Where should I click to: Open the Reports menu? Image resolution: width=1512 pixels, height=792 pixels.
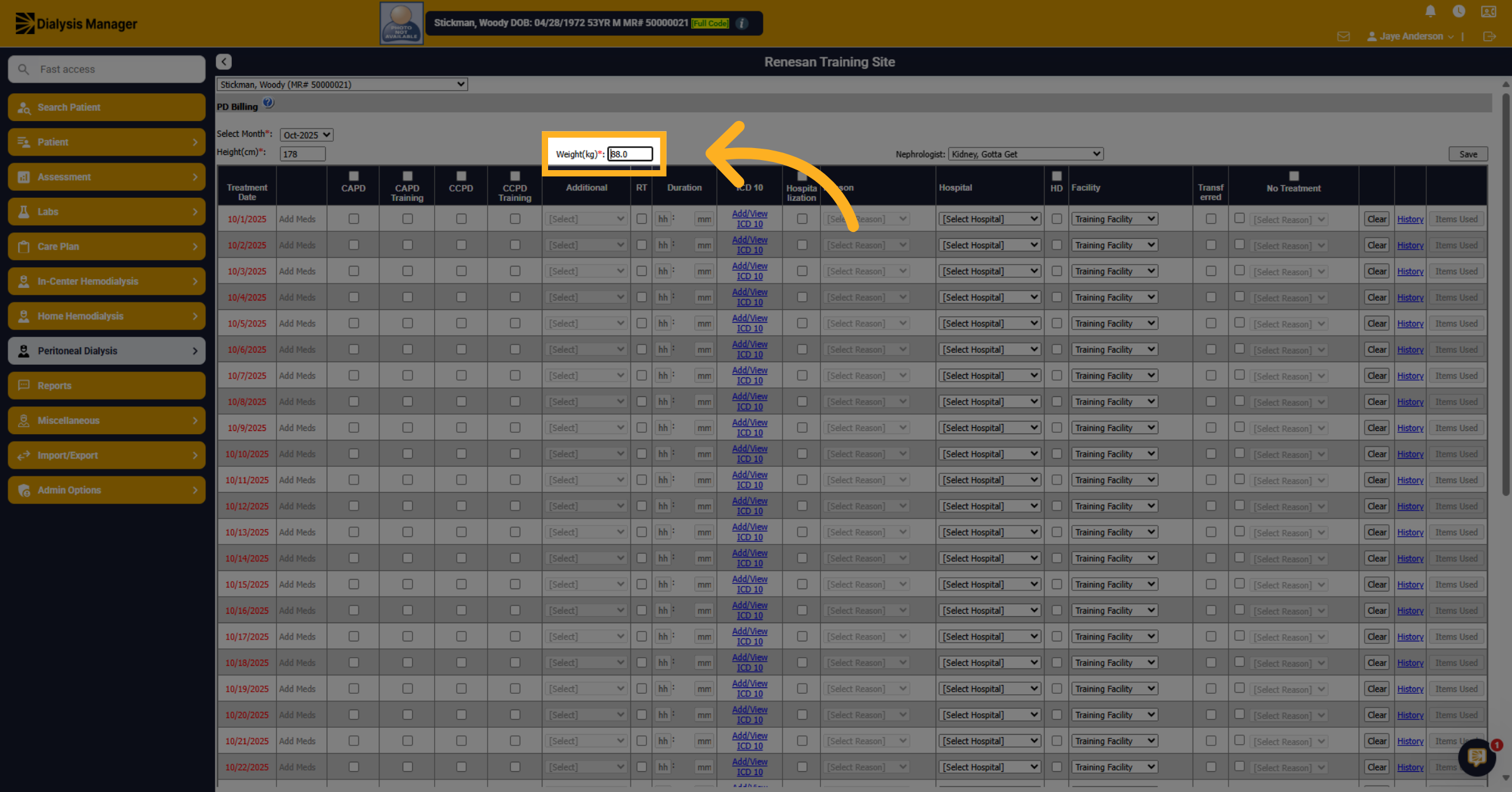pyautogui.click(x=106, y=386)
